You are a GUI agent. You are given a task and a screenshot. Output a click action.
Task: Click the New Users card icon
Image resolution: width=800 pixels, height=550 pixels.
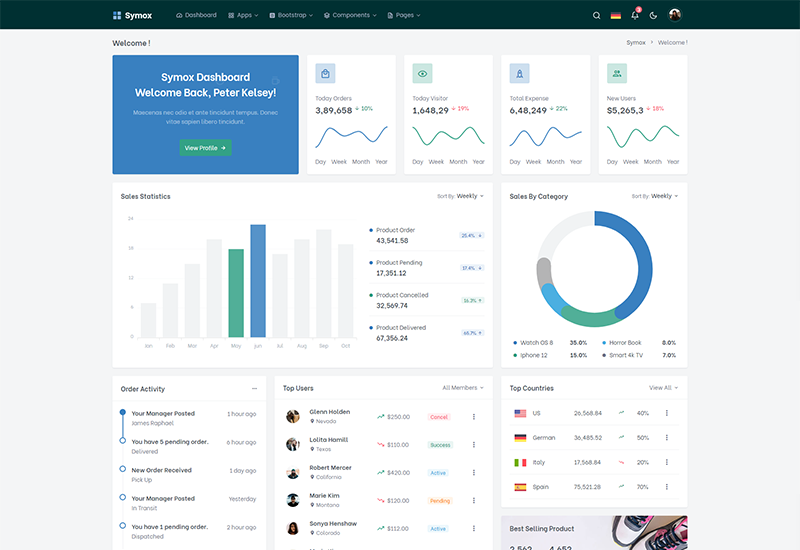[x=616, y=73]
